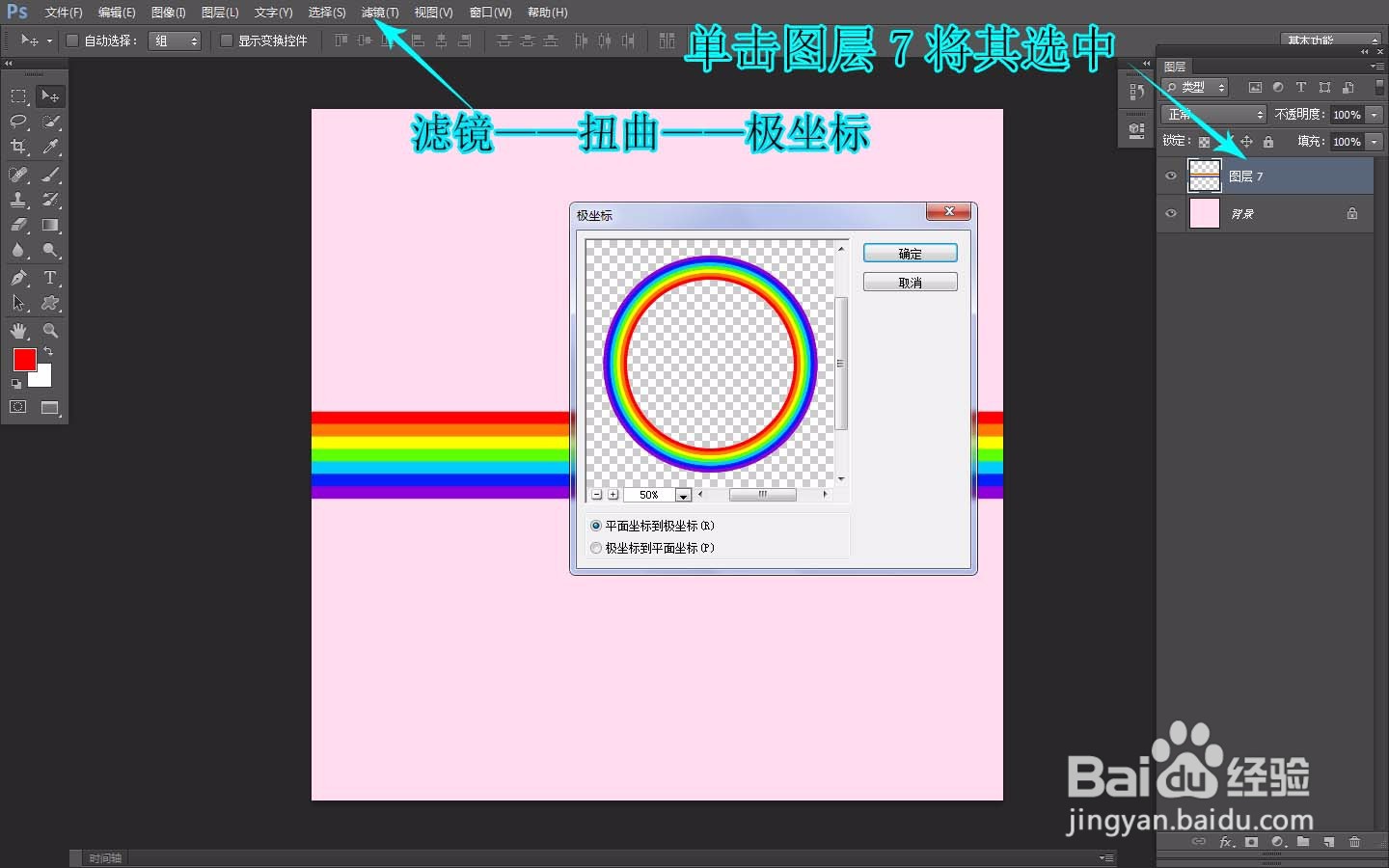Select the Move tool in the toolbar

click(x=50, y=95)
